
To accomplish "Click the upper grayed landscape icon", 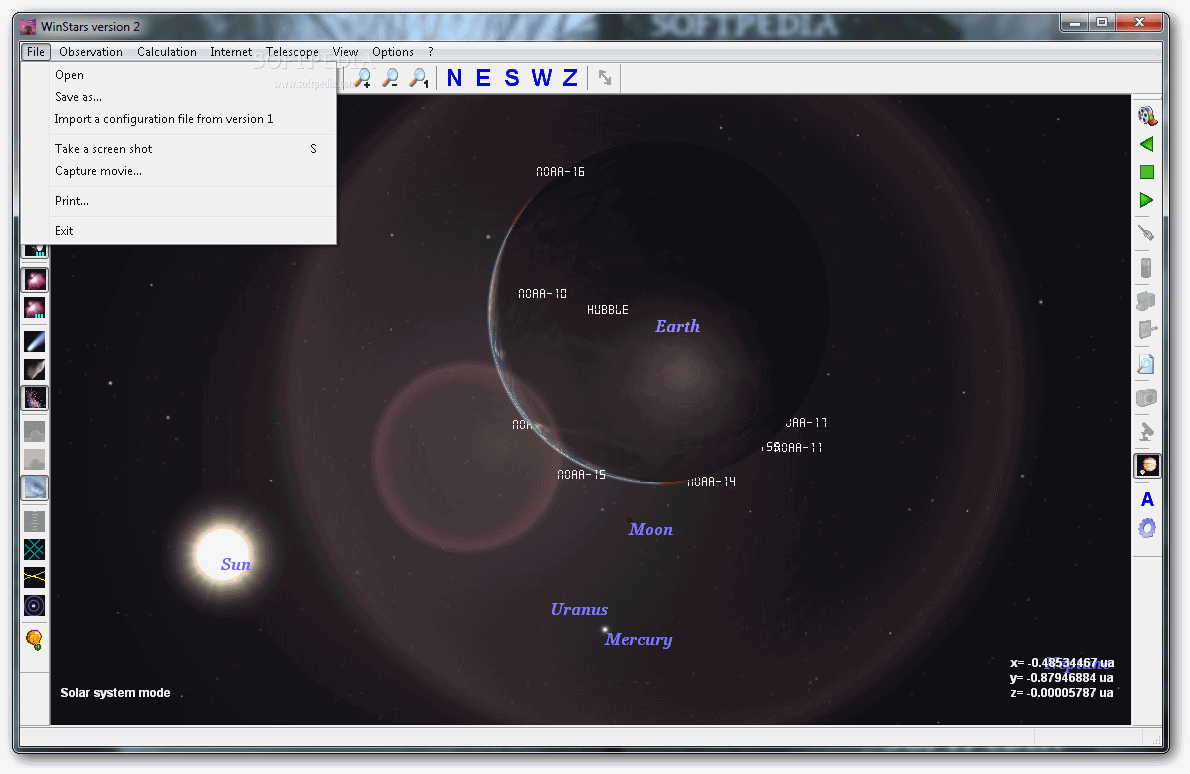I will (35, 431).
